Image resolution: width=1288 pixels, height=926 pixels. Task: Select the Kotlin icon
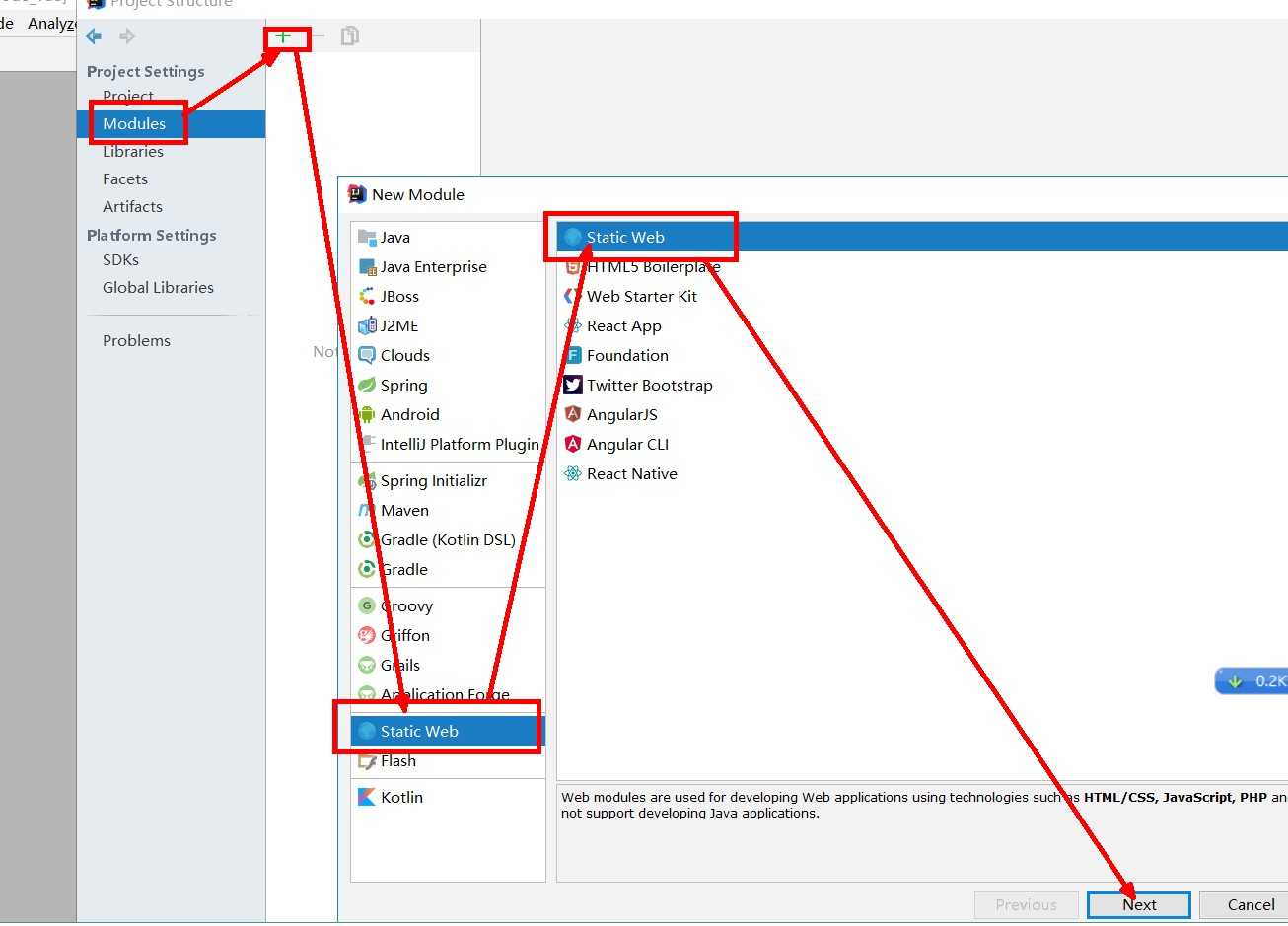point(367,797)
